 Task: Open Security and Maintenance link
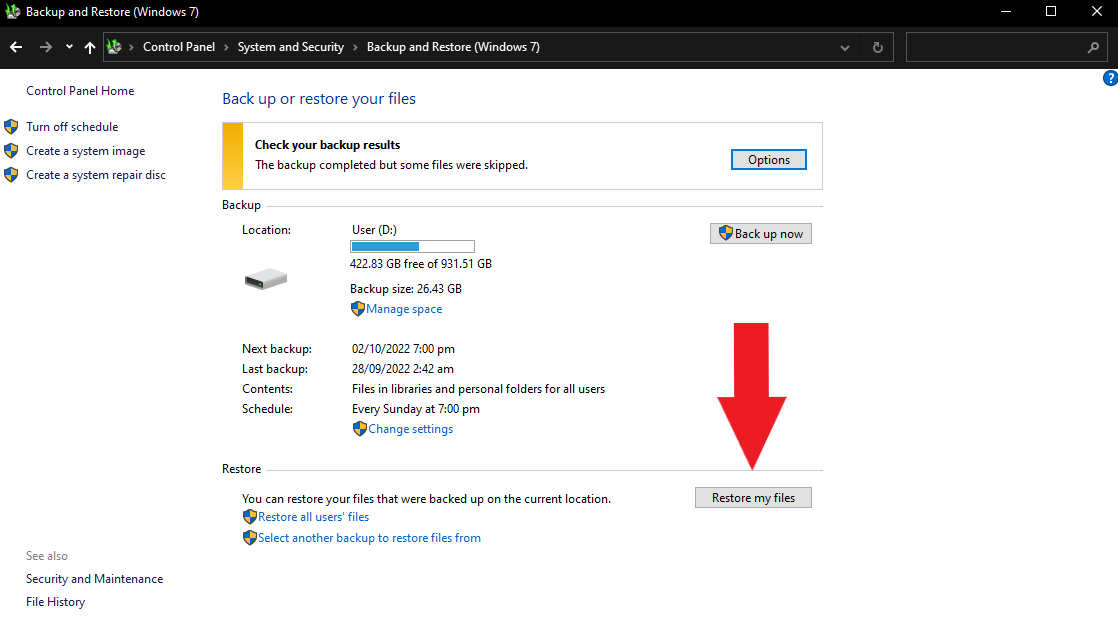tap(95, 579)
